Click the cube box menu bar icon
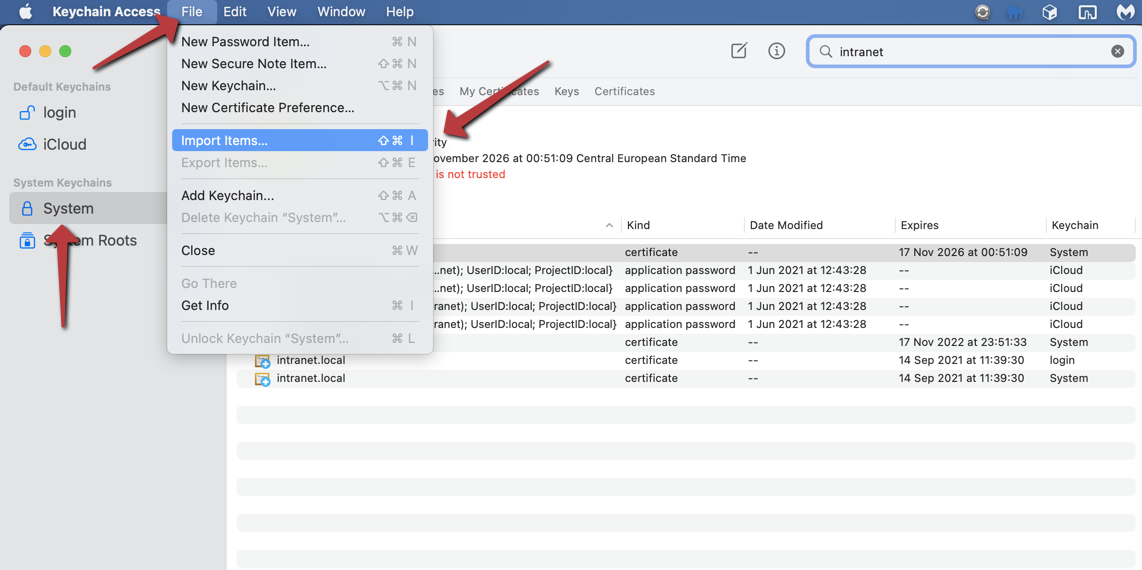The width and height of the screenshot is (1142, 570). point(1050,12)
